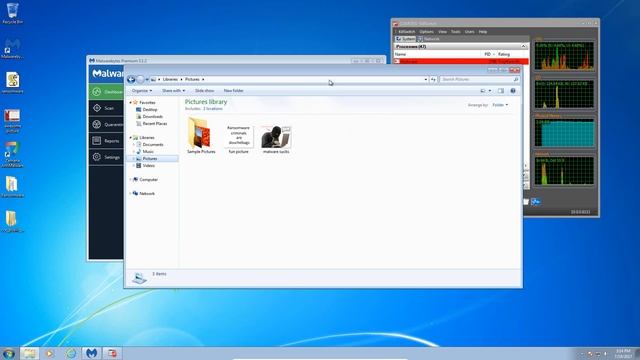
Task: Open the Recycle Bin desktop icon
Action: pyautogui.click(x=12, y=12)
